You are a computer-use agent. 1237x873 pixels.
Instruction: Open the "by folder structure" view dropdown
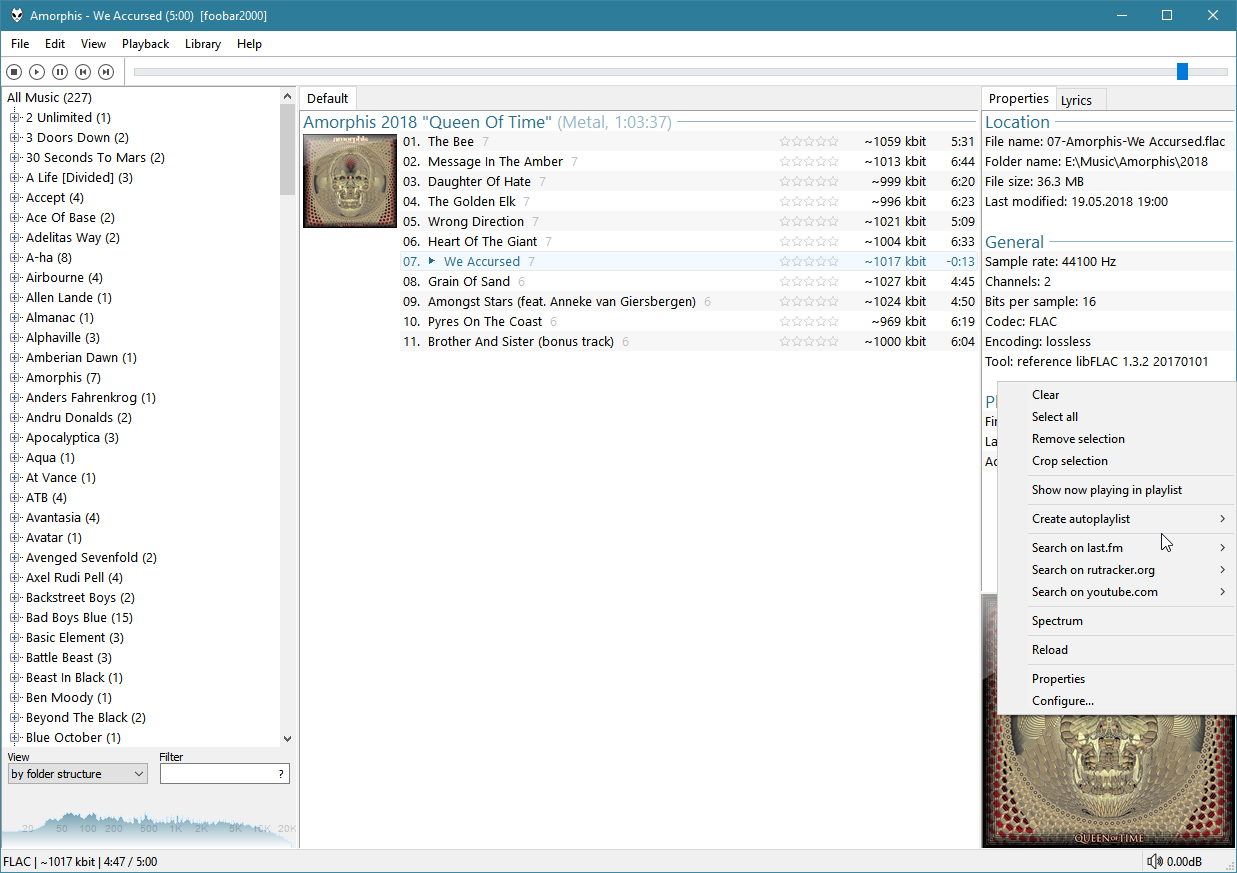[x=77, y=774]
